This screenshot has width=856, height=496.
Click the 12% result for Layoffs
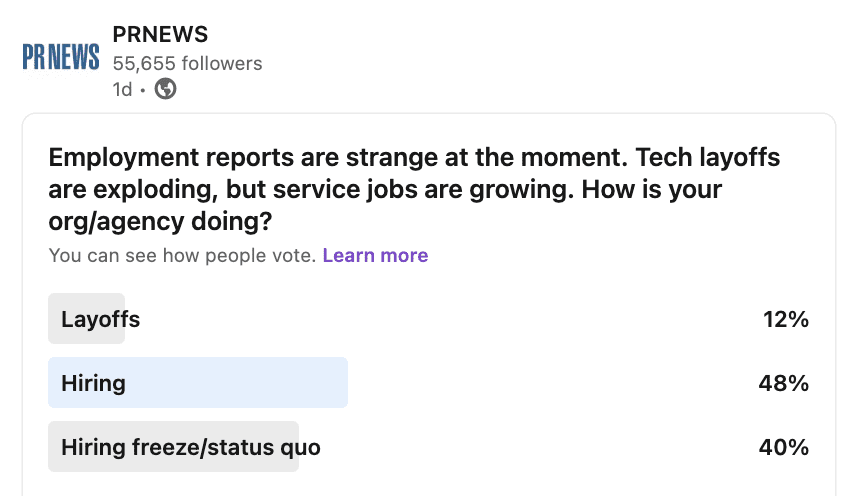(x=784, y=320)
